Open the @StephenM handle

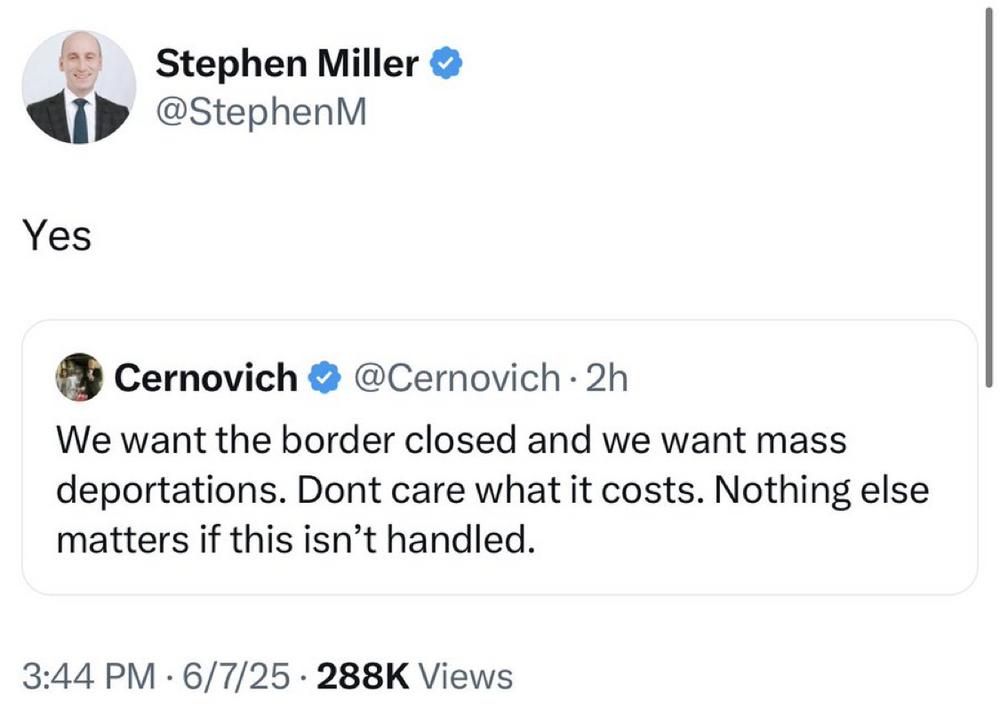(x=262, y=112)
